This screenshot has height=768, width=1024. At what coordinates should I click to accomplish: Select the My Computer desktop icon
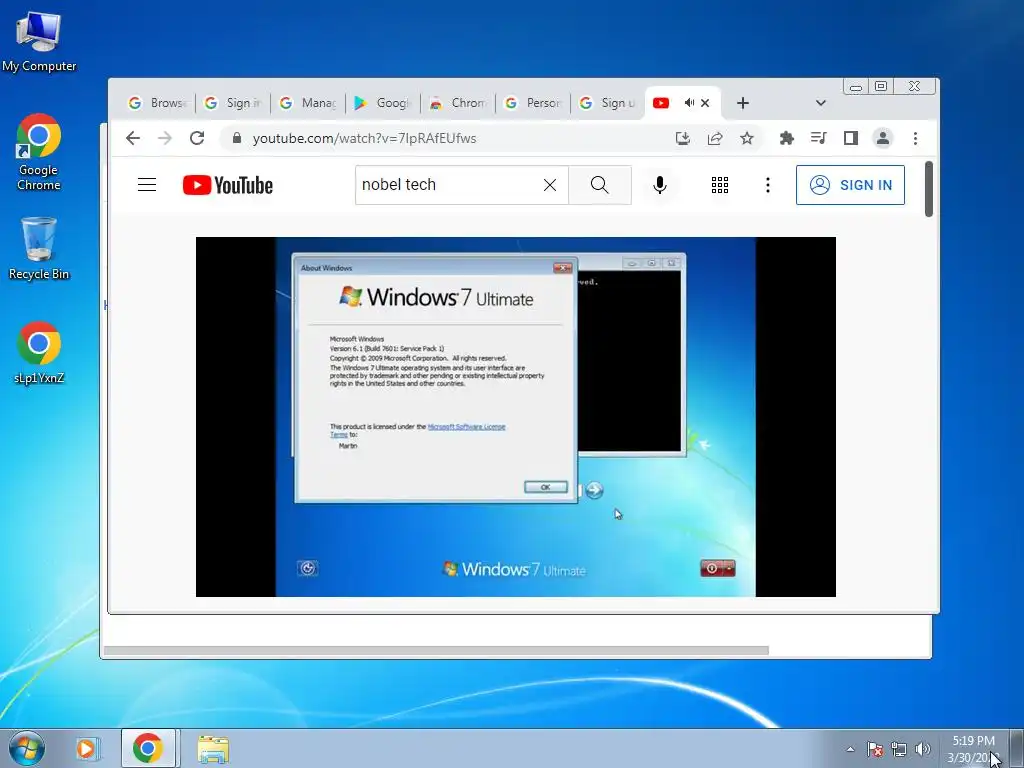pyautogui.click(x=39, y=40)
